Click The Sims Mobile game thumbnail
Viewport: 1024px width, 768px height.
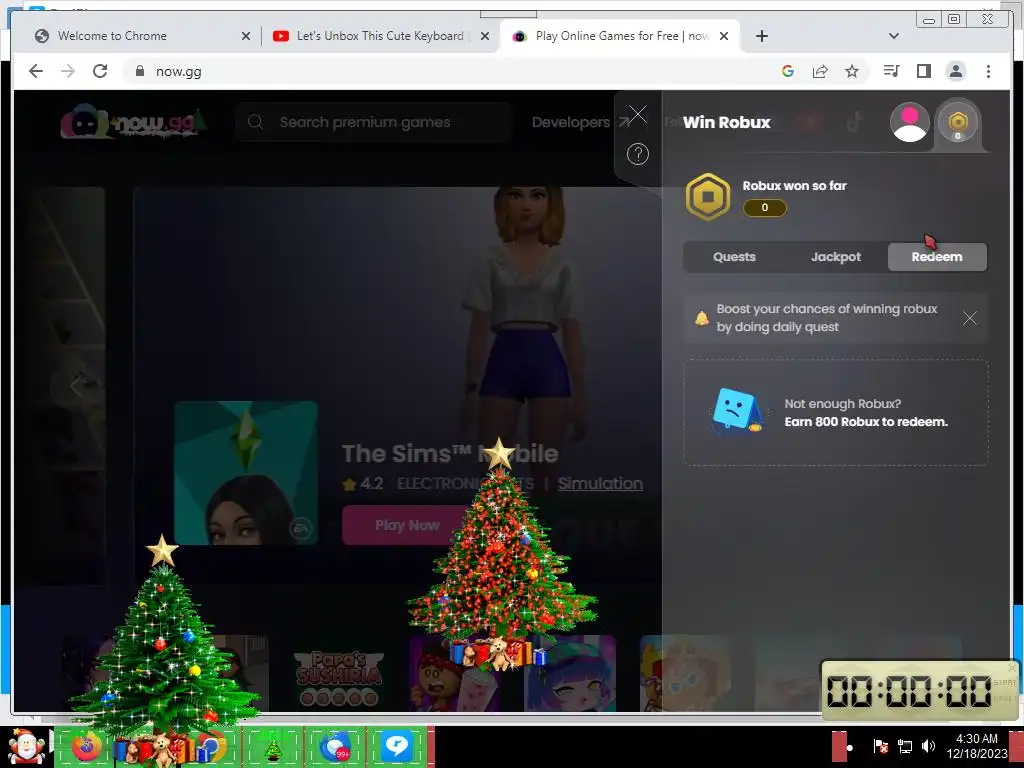click(246, 473)
